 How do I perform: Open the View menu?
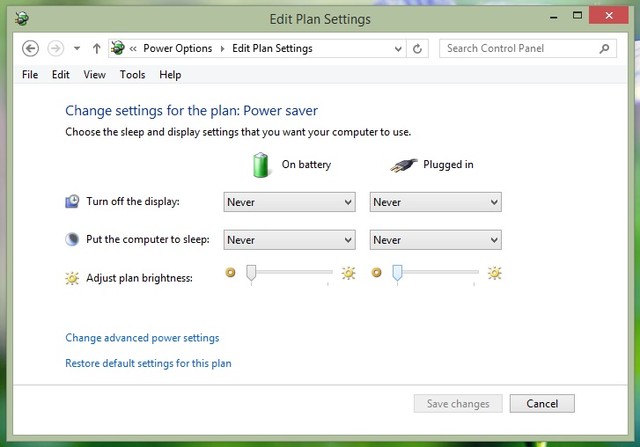[x=94, y=75]
